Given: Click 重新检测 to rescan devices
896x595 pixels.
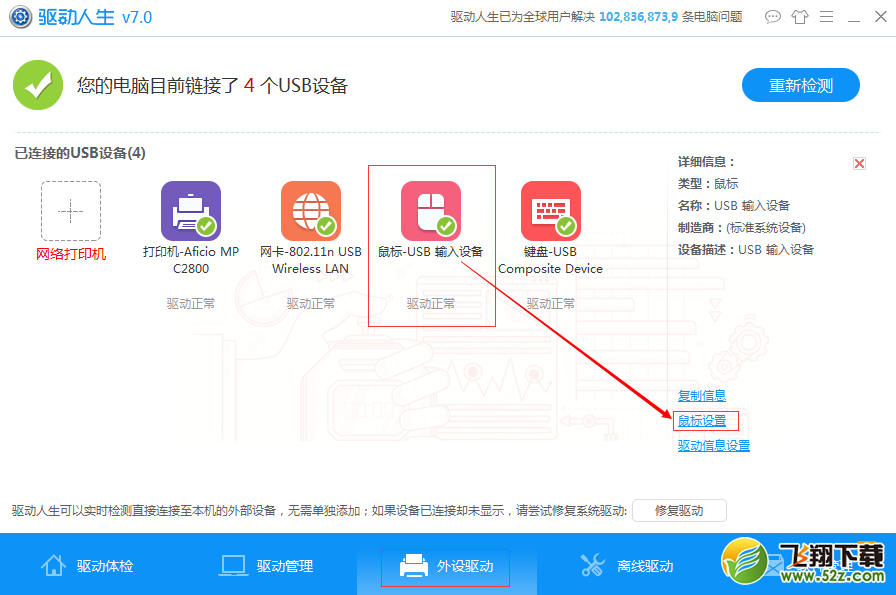Looking at the screenshot, I should coord(801,85).
